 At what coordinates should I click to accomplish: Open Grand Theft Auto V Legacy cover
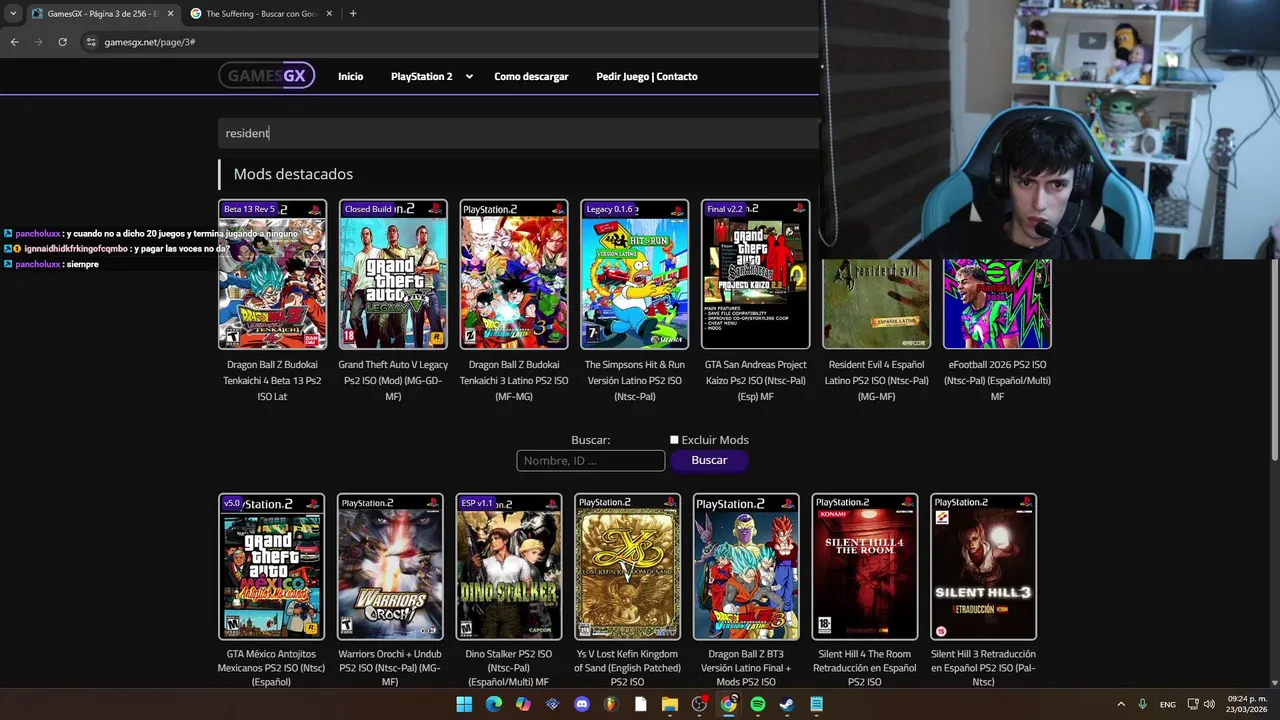(393, 274)
